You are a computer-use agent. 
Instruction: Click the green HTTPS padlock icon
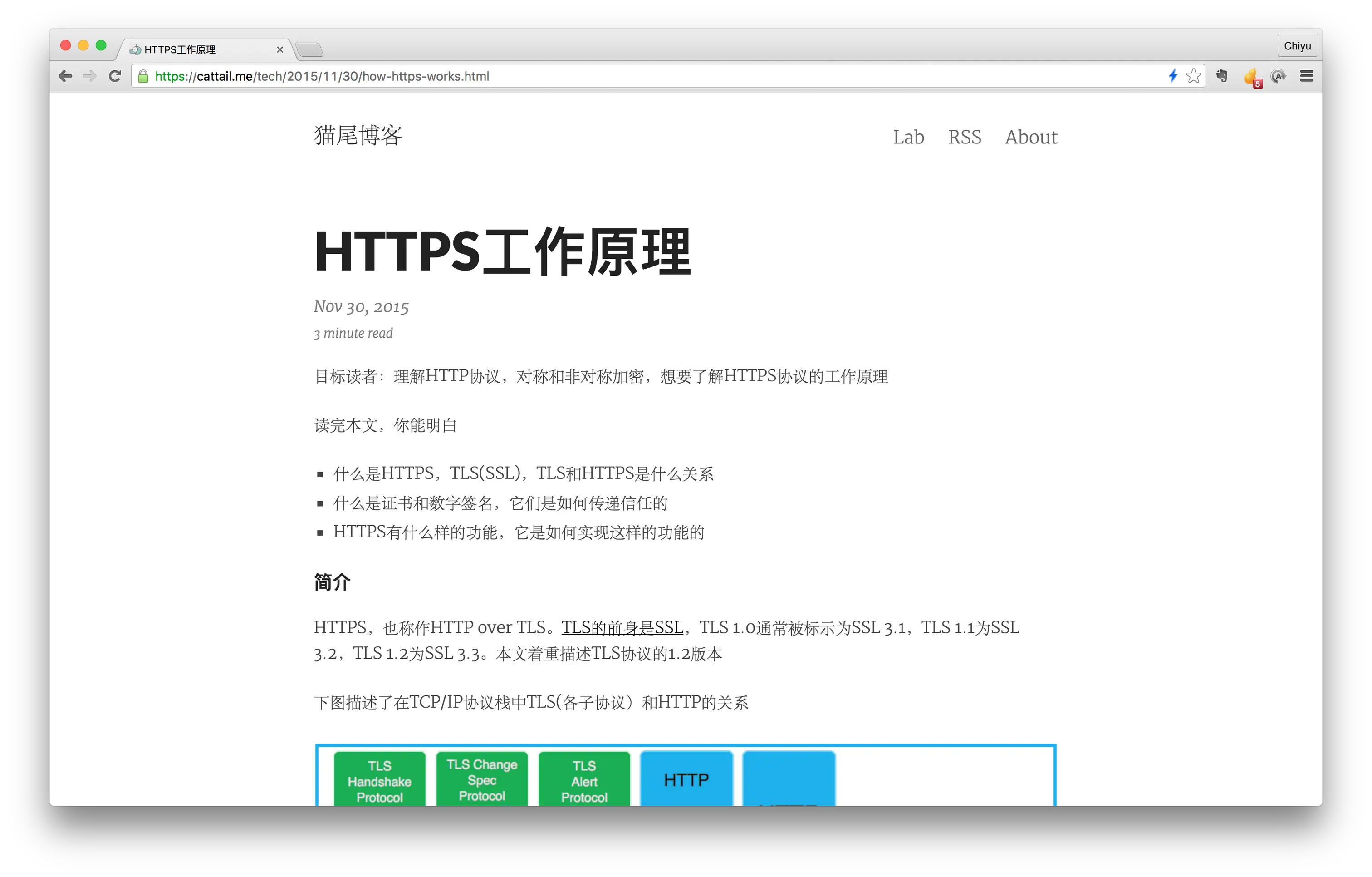[x=143, y=76]
